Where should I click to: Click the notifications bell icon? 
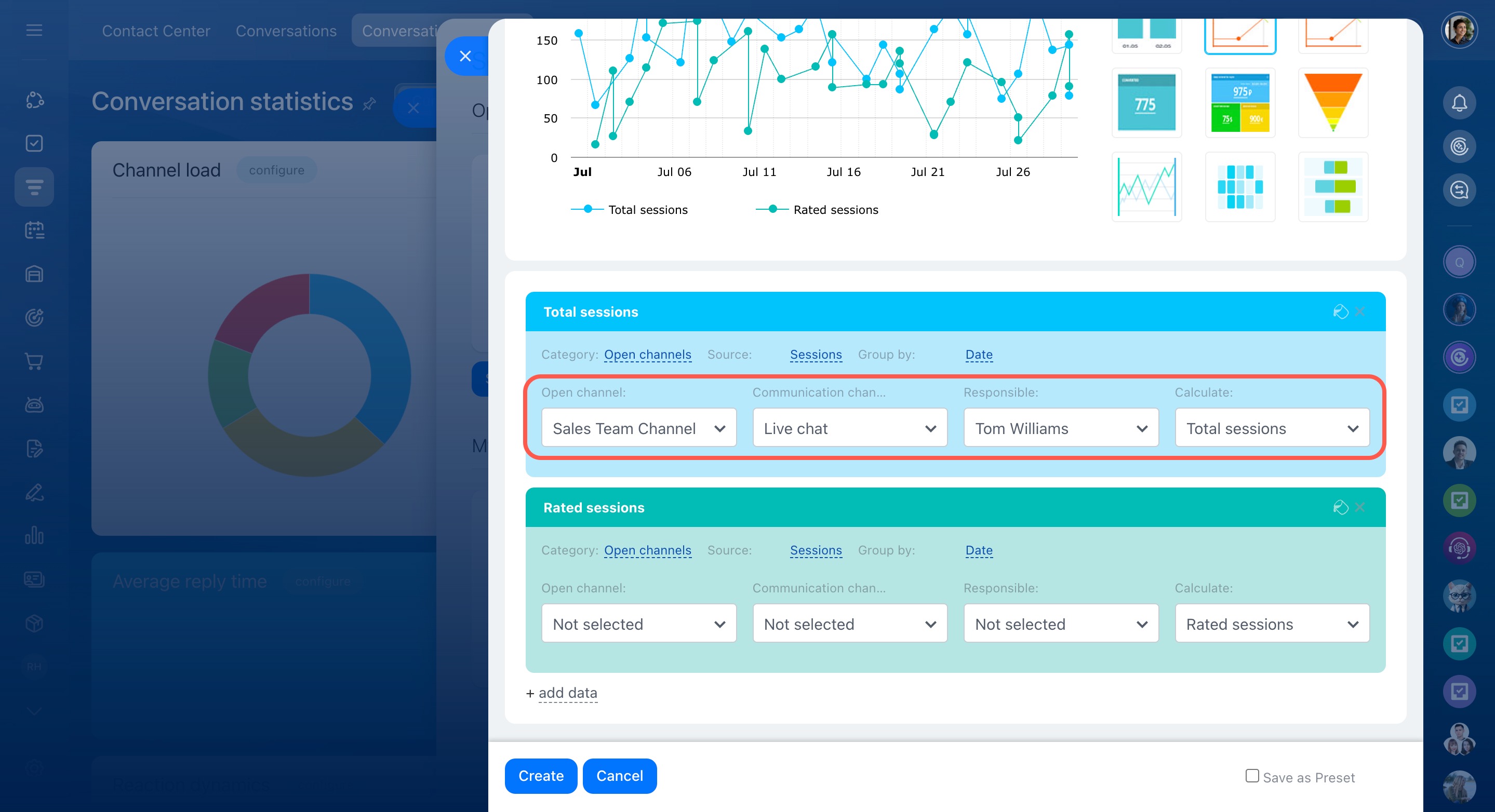[x=1459, y=103]
